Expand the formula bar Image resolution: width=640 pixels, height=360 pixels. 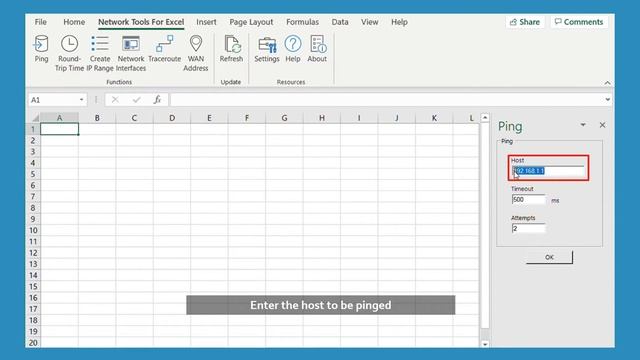(607, 100)
